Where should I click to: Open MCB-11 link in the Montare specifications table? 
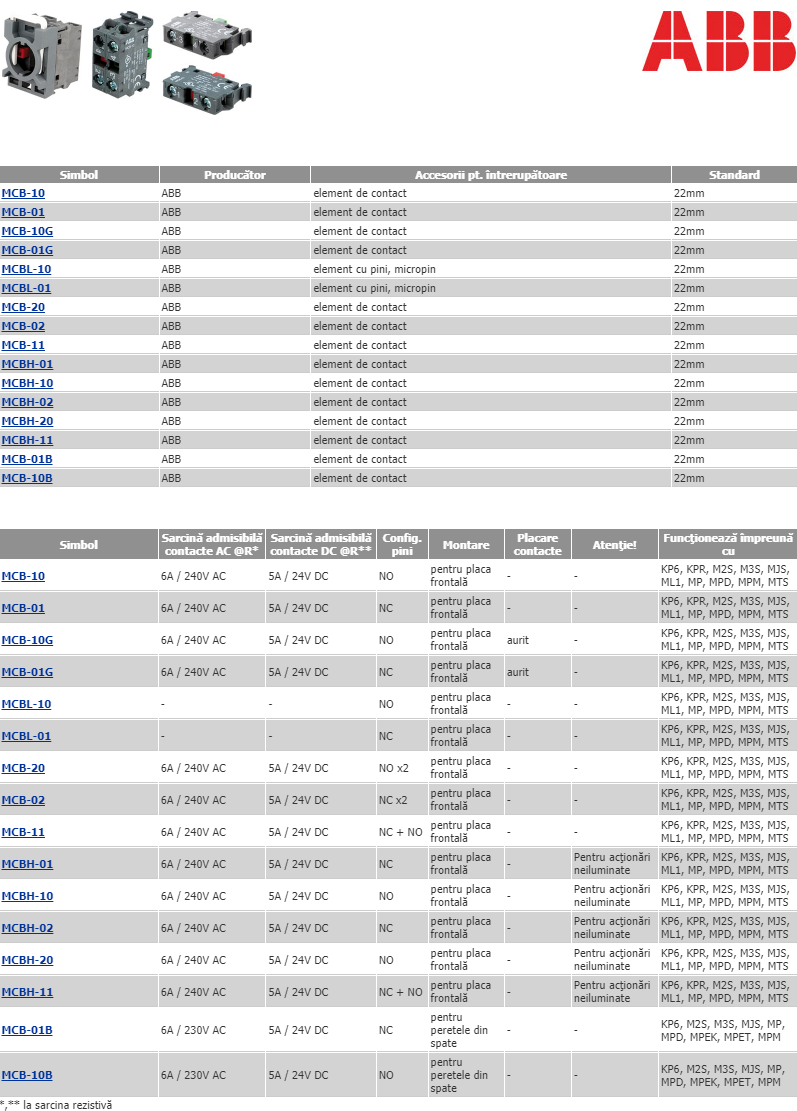tap(23, 832)
